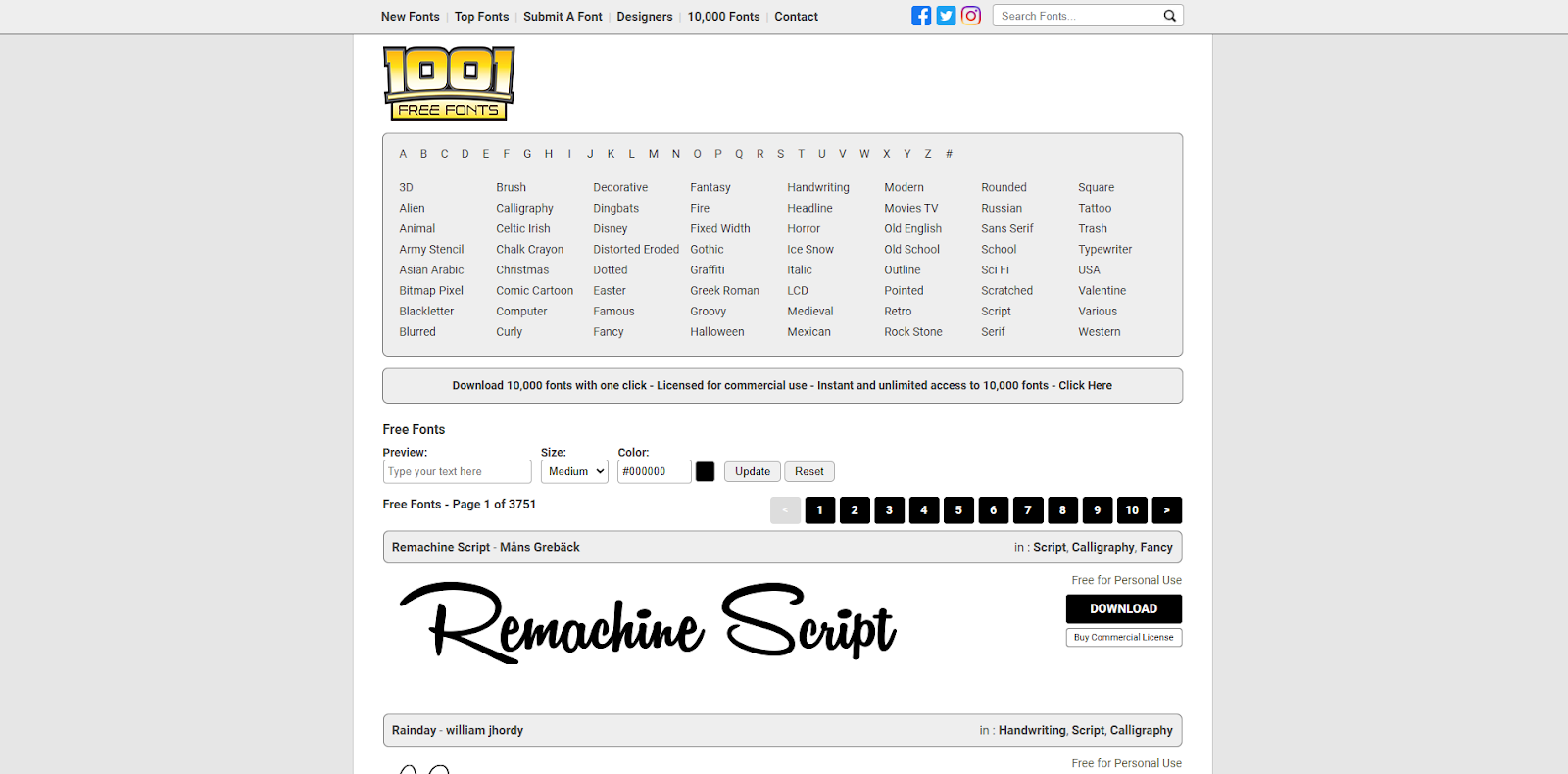Click Buy Commercial License button

(x=1124, y=637)
